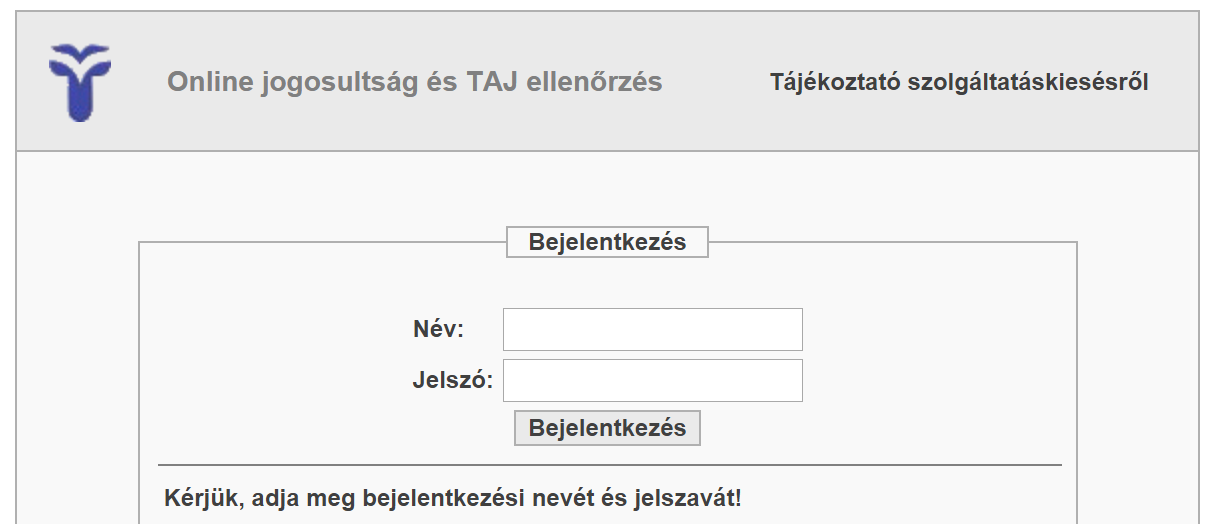Click the Online jogosultság és TAJ ellenőrzés heading
The image size is (1213, 524).
click(415, 82)
